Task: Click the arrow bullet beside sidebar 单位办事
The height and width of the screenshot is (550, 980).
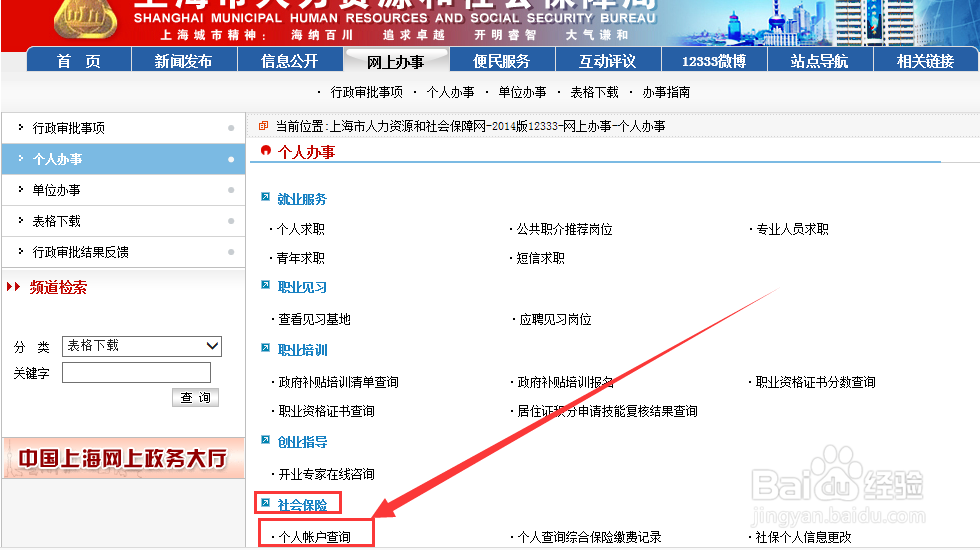Action: pos(21,189)
